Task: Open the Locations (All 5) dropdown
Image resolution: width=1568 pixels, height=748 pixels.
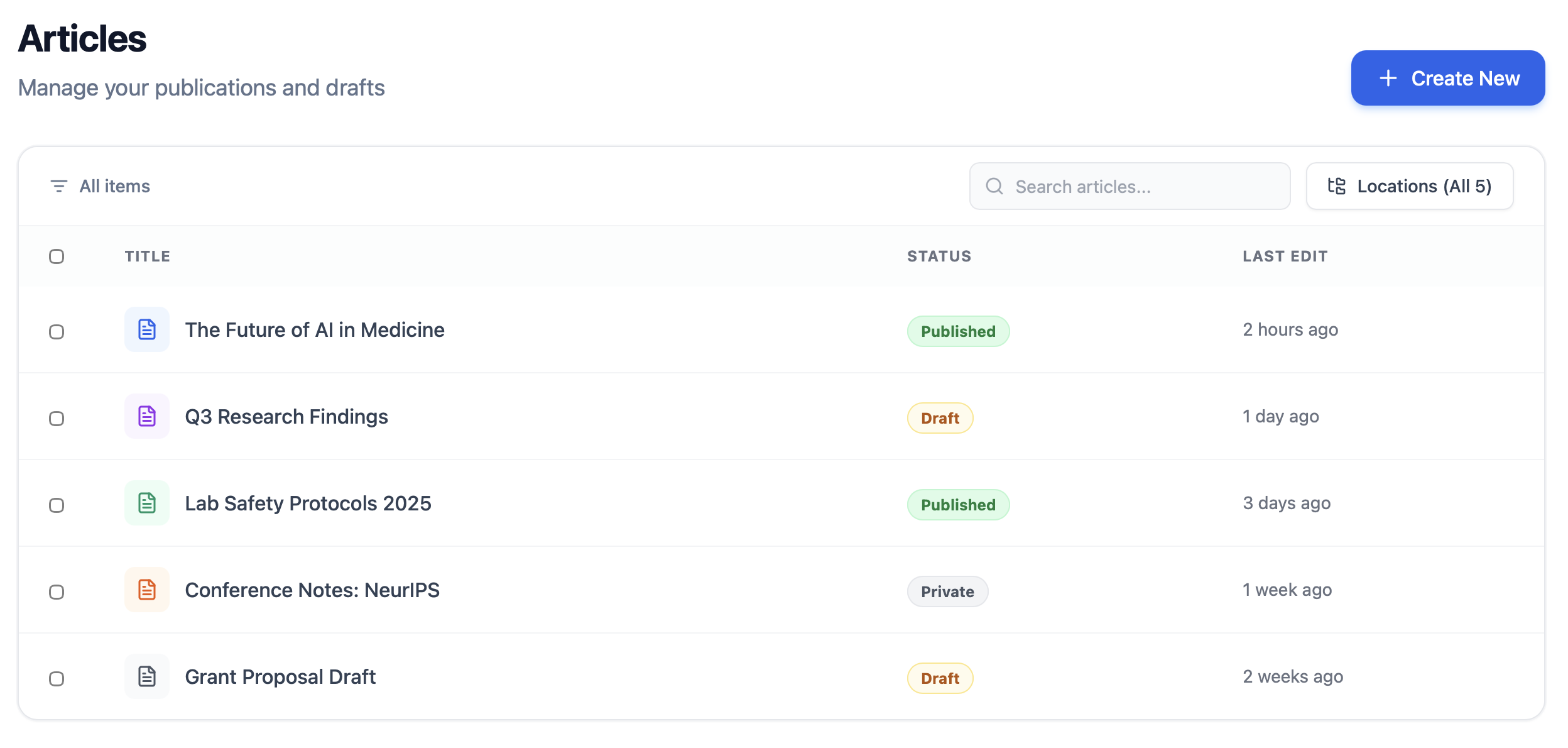Action: tap(1409, 186)
